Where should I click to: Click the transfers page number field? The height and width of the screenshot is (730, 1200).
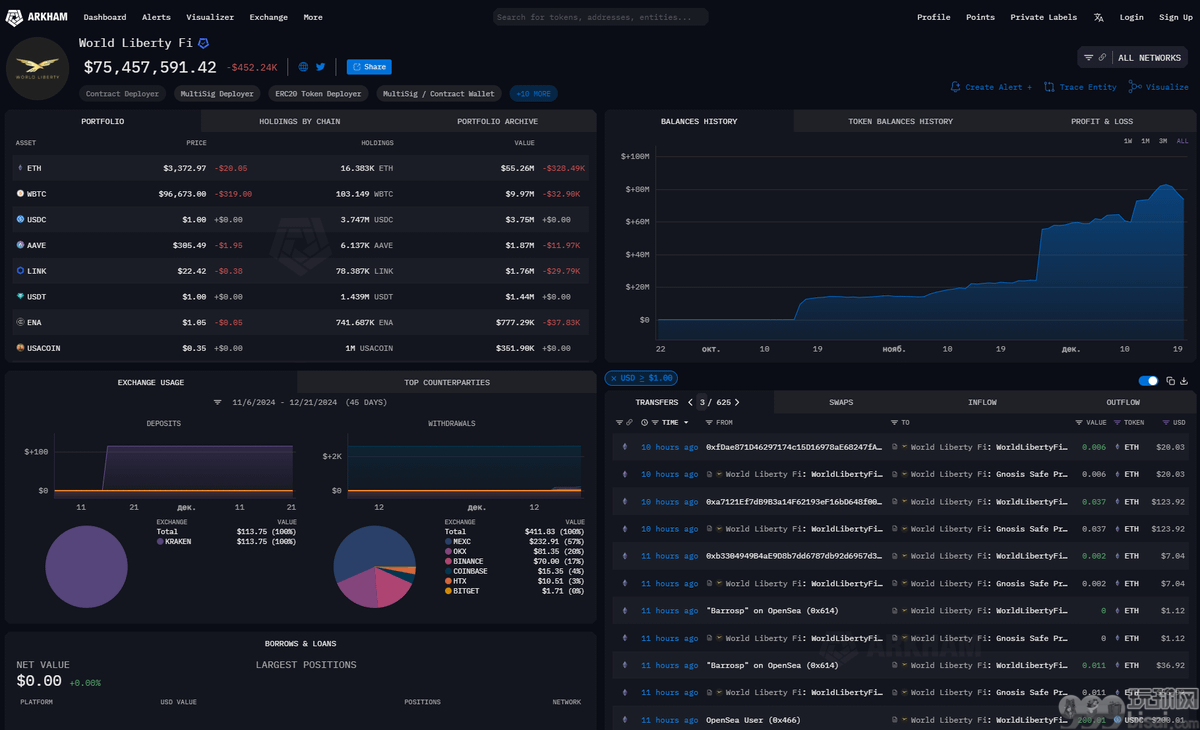click(702, 402)
